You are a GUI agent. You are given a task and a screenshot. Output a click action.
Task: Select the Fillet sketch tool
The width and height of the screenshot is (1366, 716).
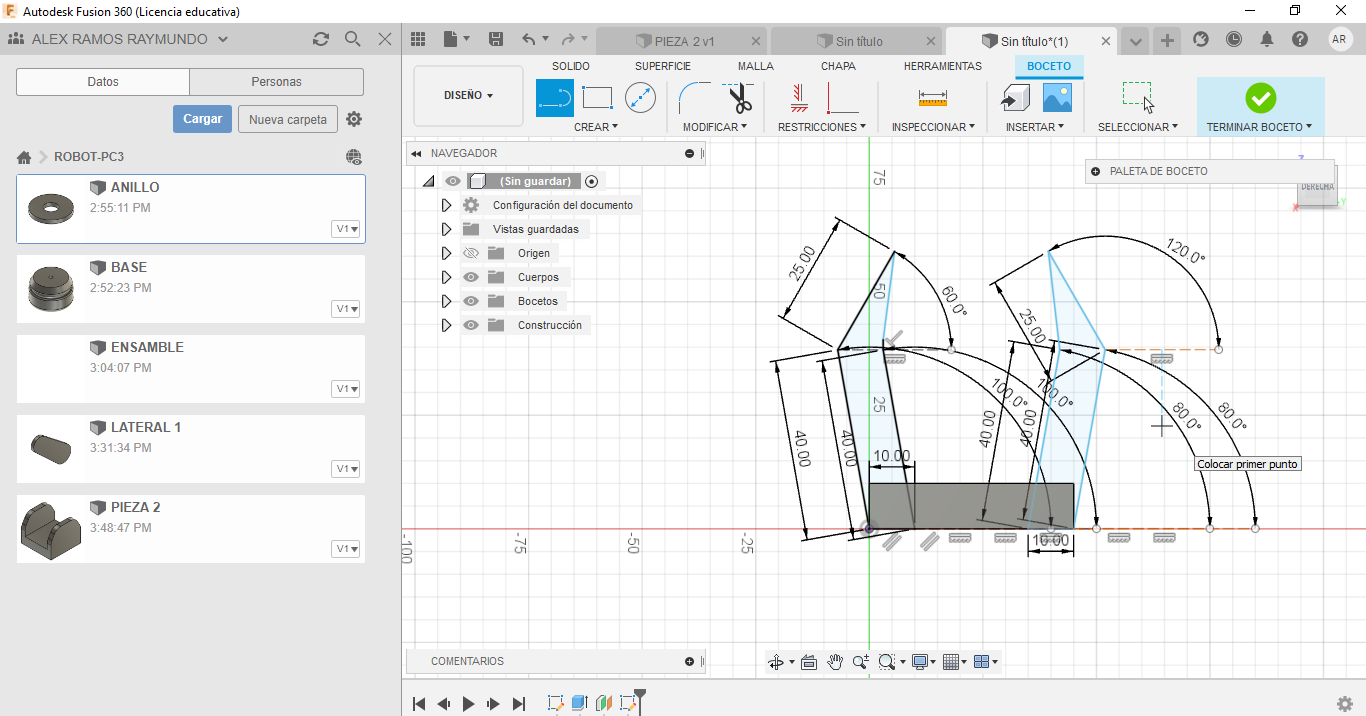point(695,98)
